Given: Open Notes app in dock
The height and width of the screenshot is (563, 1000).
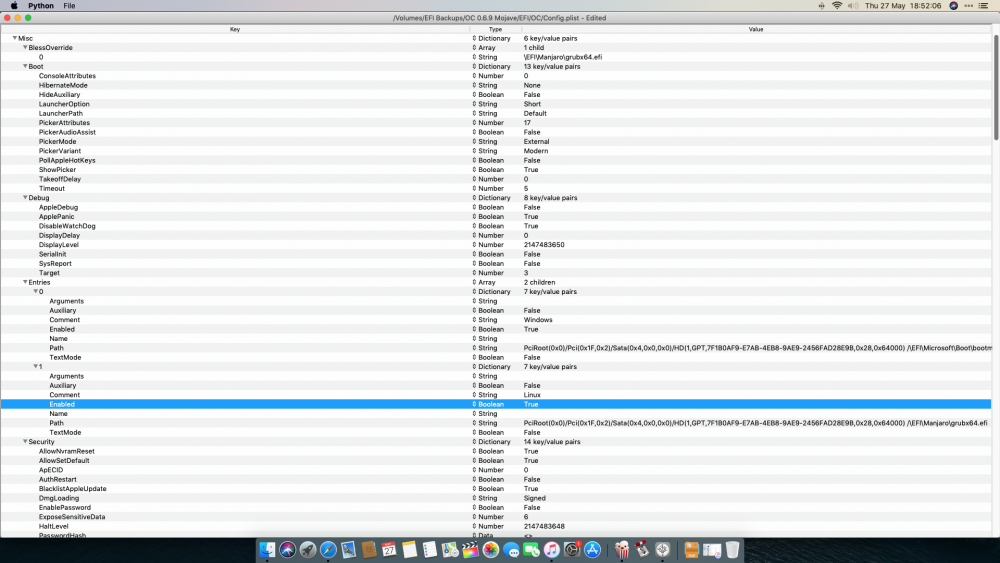Looking at the screenshot, I should pos(409,550).
